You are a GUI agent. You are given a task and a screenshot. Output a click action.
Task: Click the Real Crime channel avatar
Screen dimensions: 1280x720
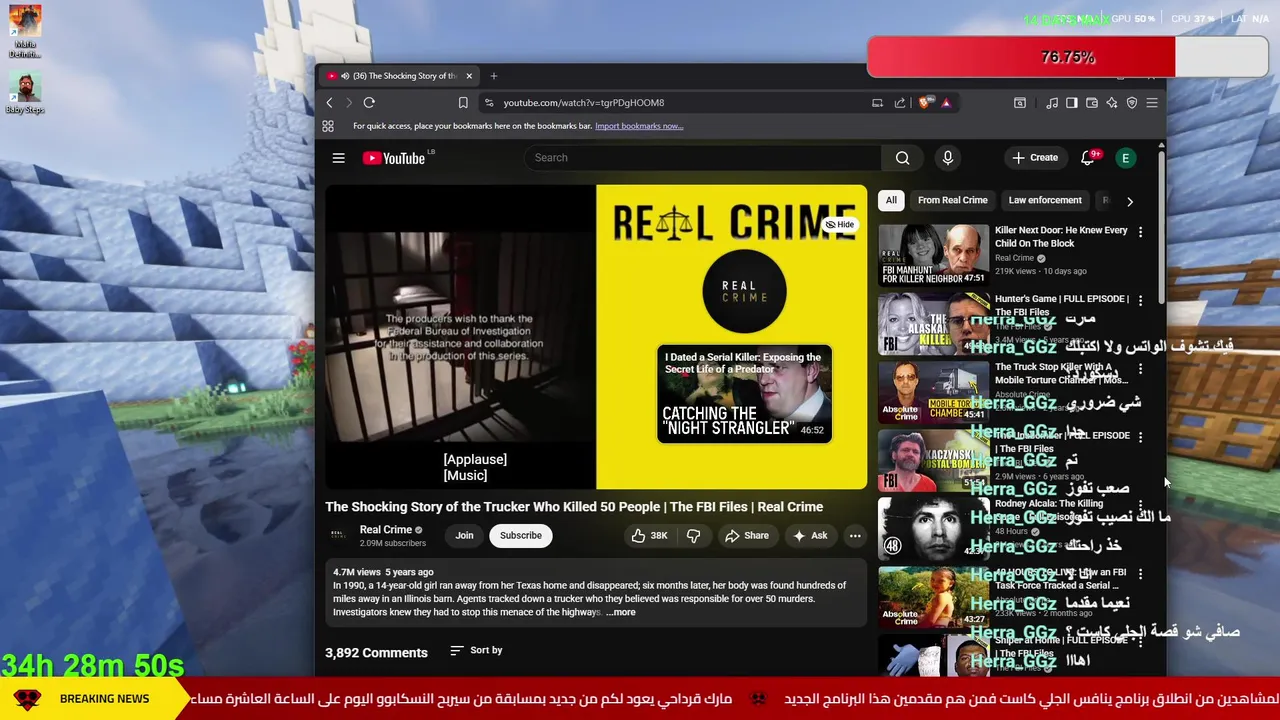338,536
